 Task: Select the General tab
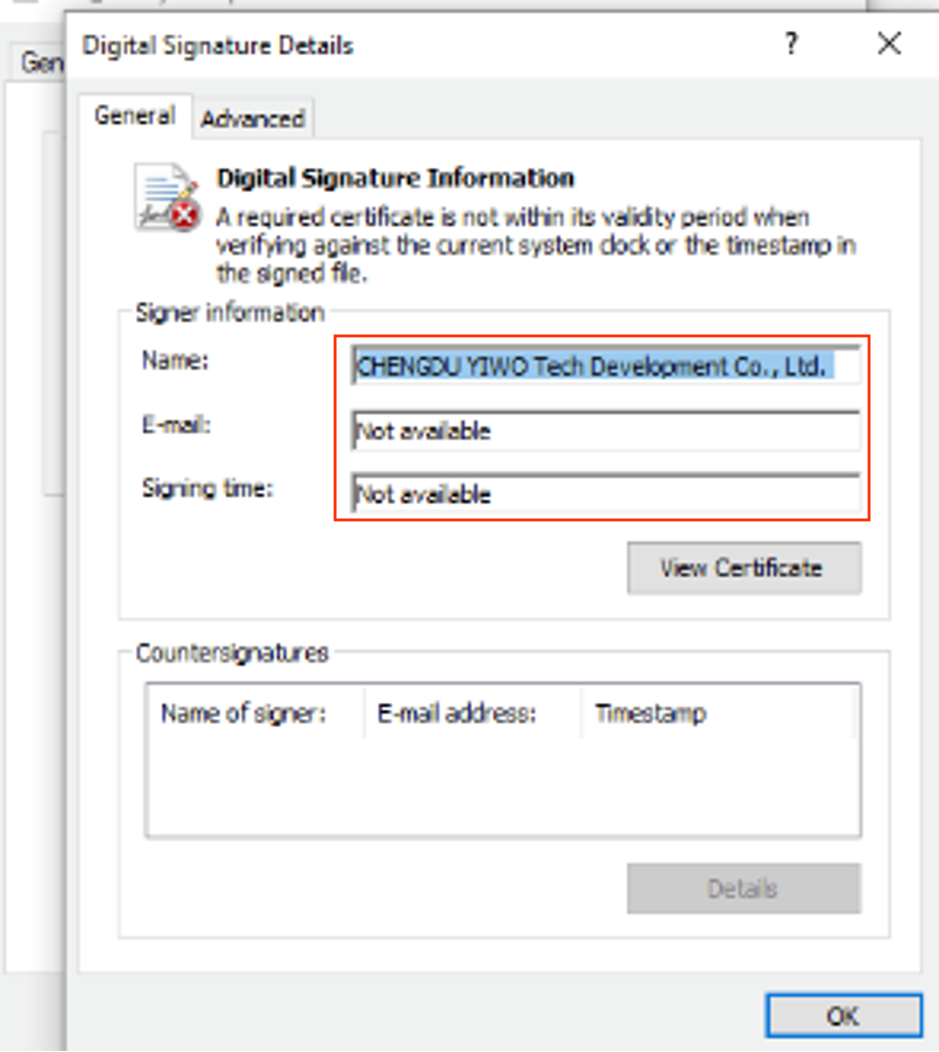(135, 116)
